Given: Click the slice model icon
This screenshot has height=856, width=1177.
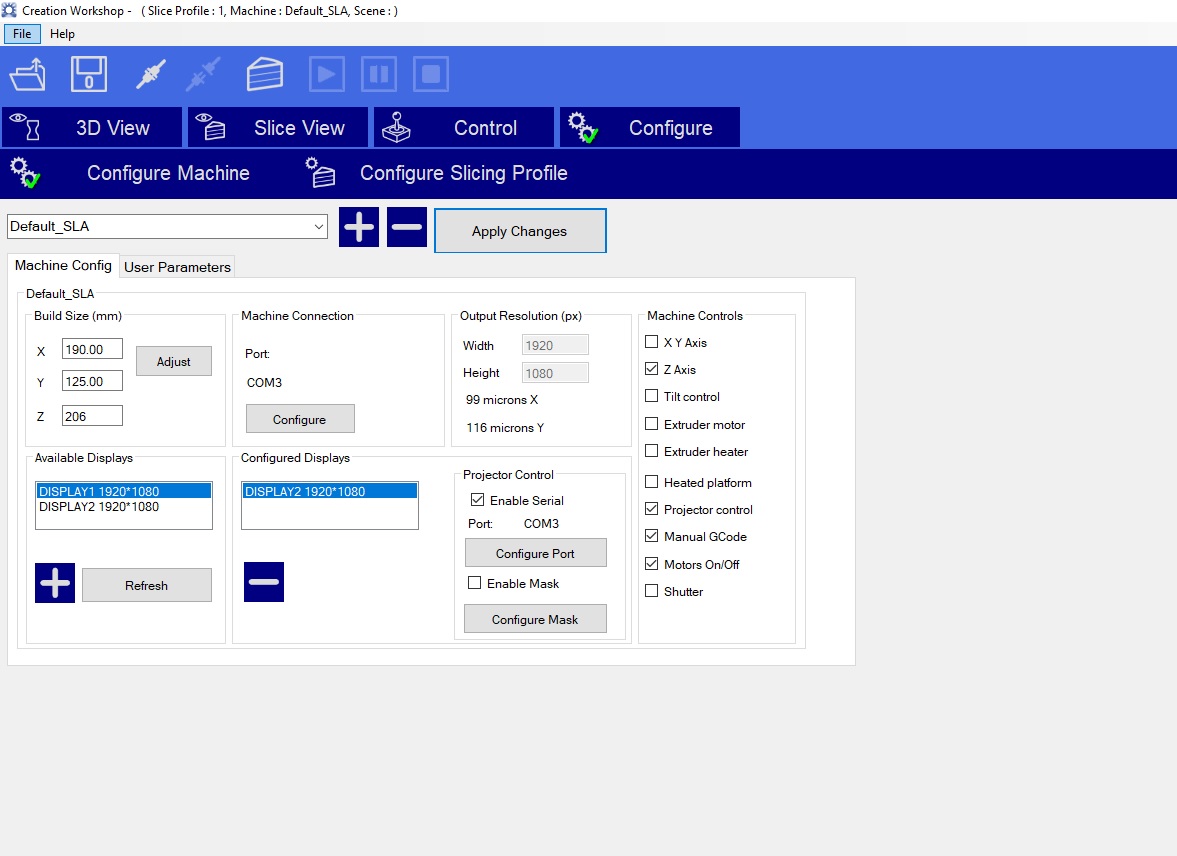Looking at the screenshot, I should [x=265, y=75].
